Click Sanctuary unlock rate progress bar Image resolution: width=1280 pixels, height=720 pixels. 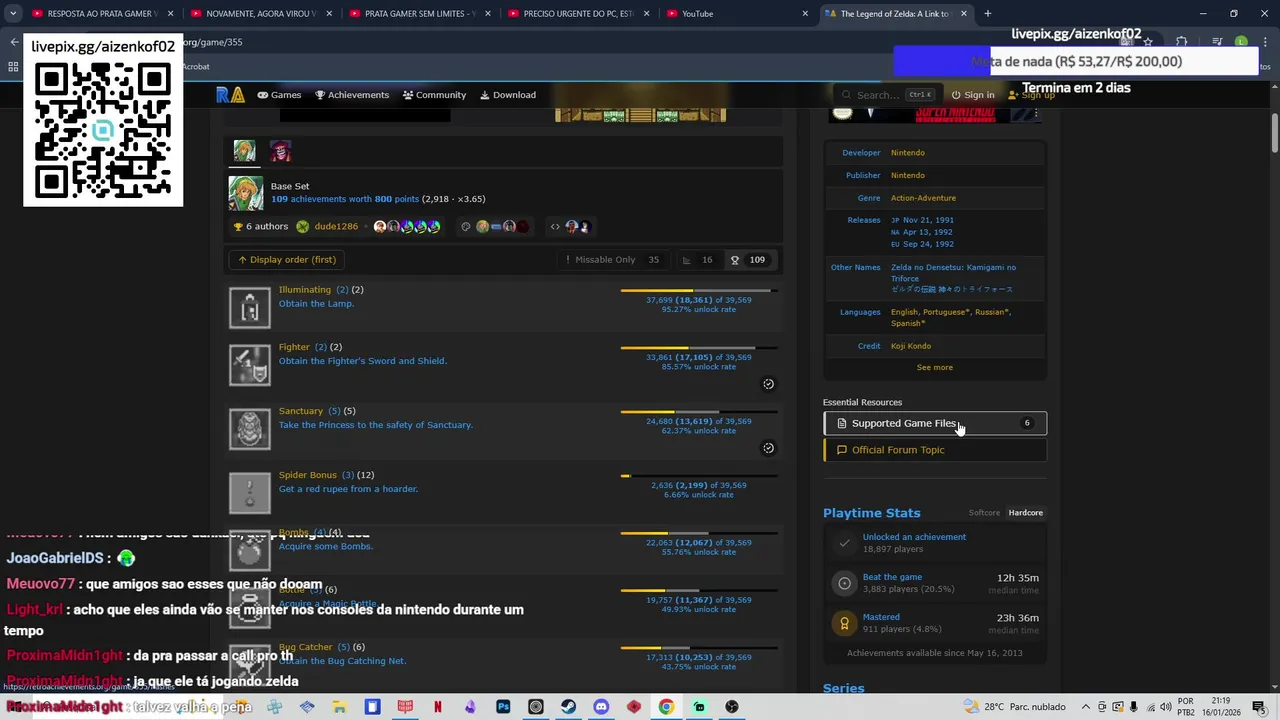(699, 412)
